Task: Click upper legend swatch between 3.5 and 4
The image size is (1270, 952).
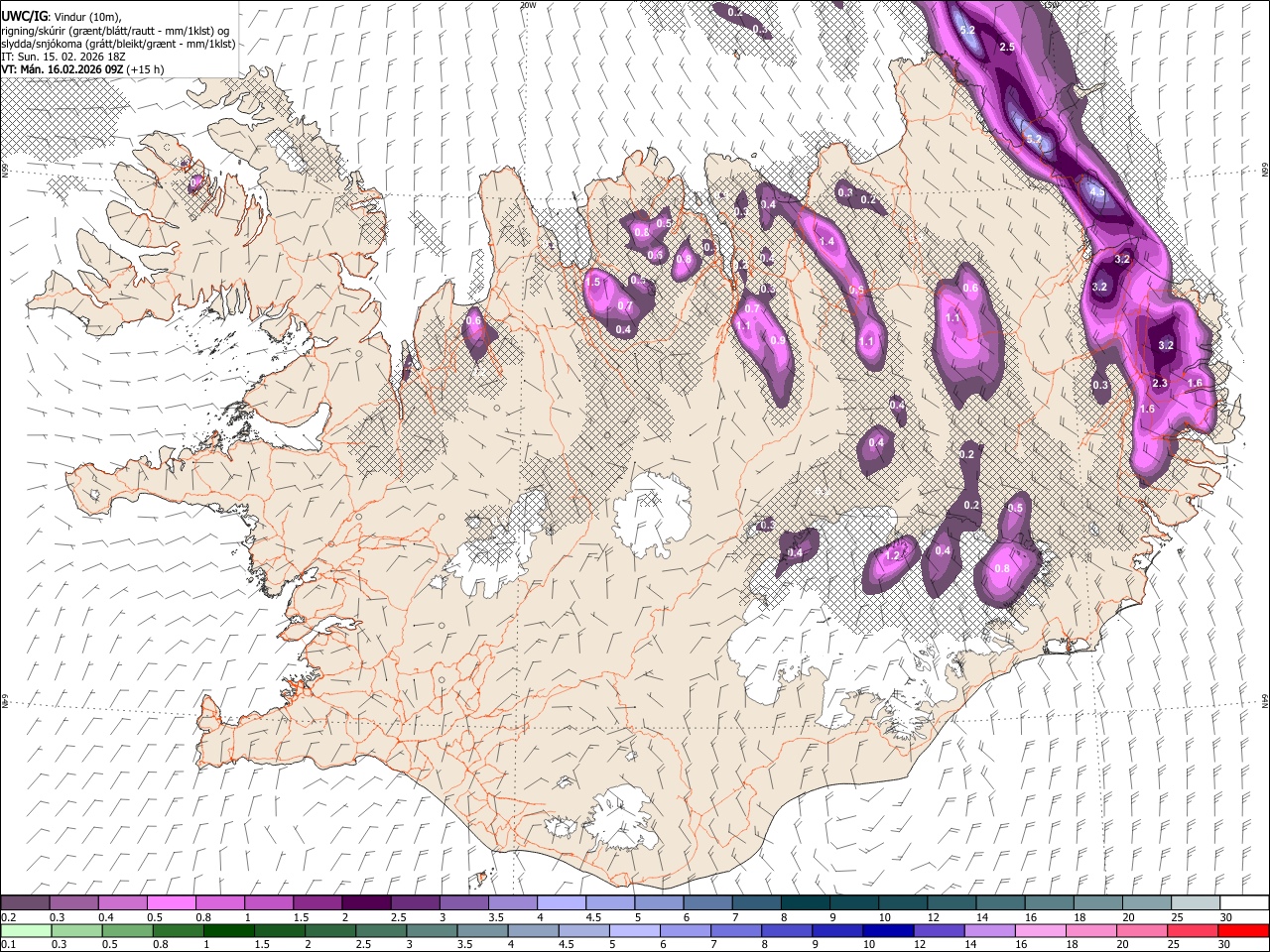Action: pyautogui.click(x=511, y=903)
